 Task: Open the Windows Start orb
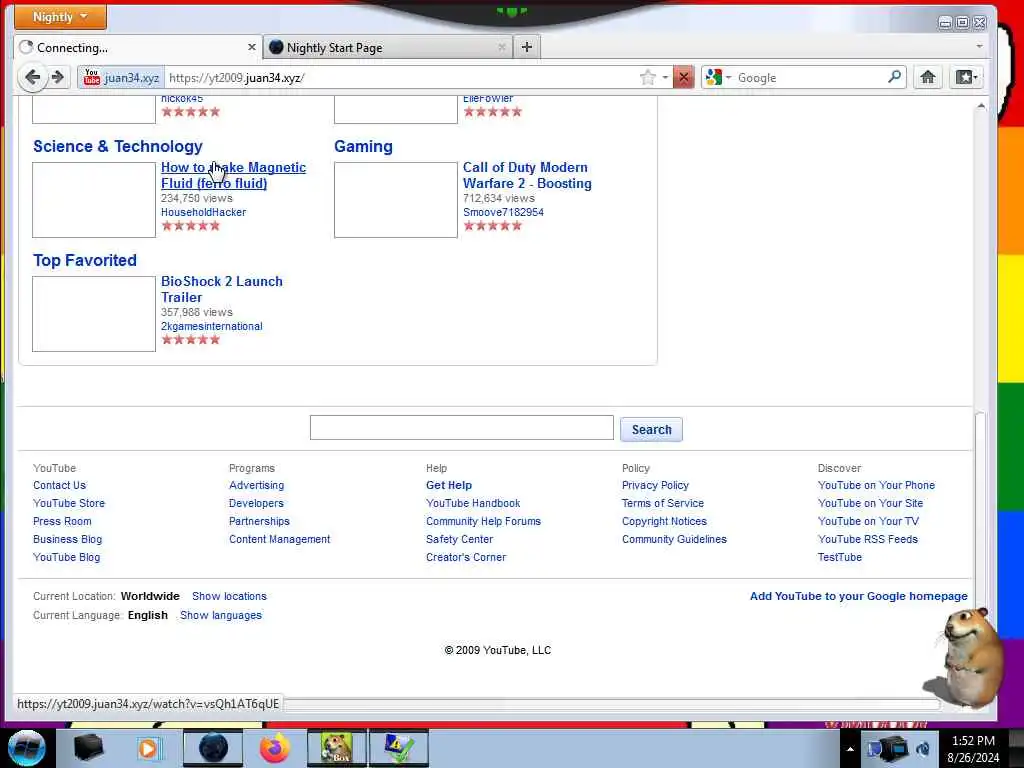[27, 747]
